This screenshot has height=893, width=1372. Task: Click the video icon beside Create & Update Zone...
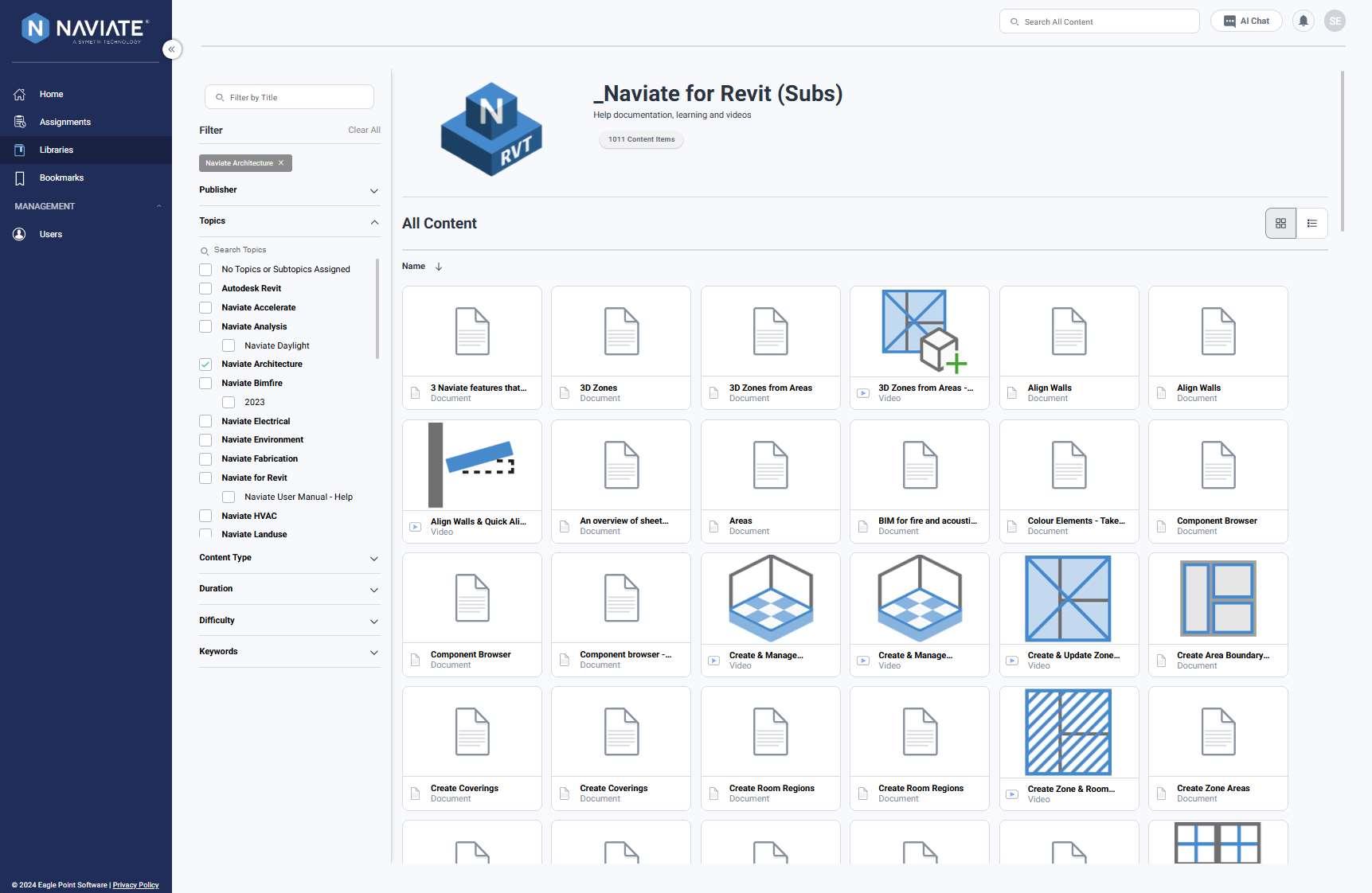(1012, 661)
